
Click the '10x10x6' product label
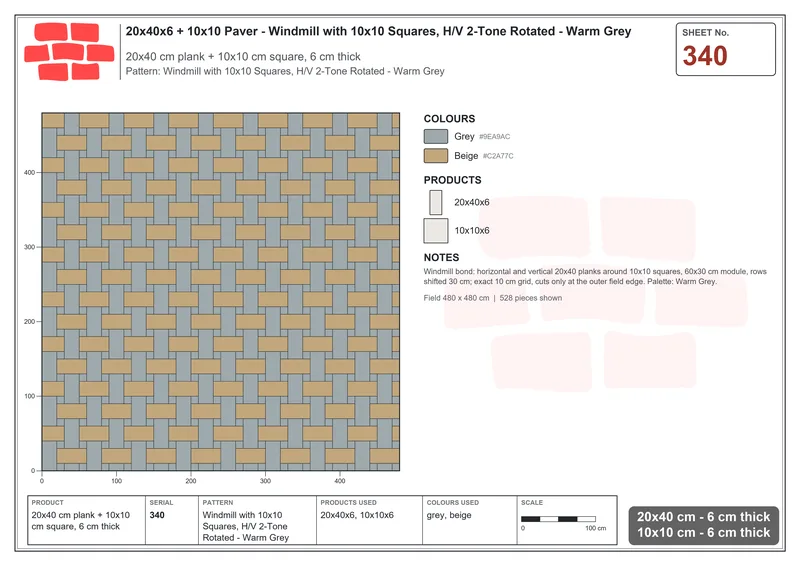click(471, 231)
